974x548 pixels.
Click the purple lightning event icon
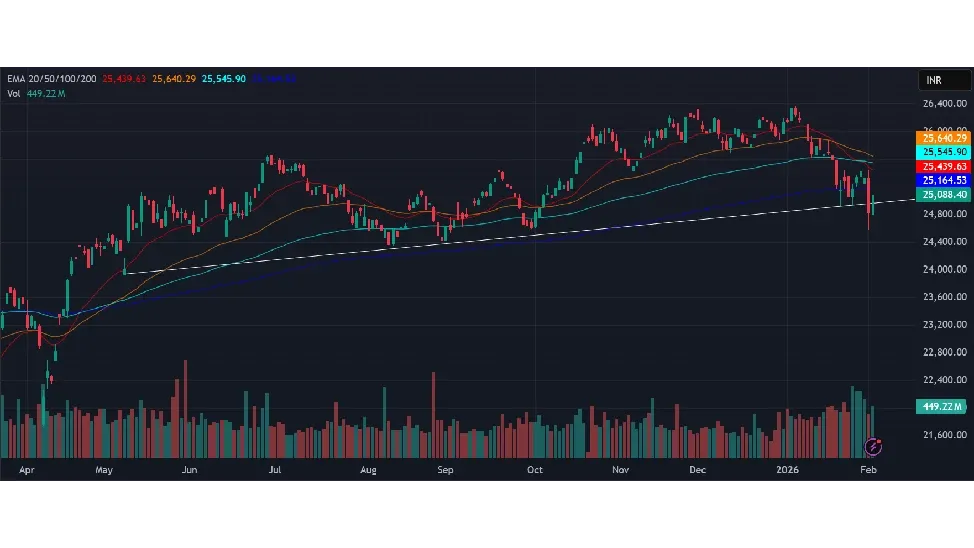873,446
